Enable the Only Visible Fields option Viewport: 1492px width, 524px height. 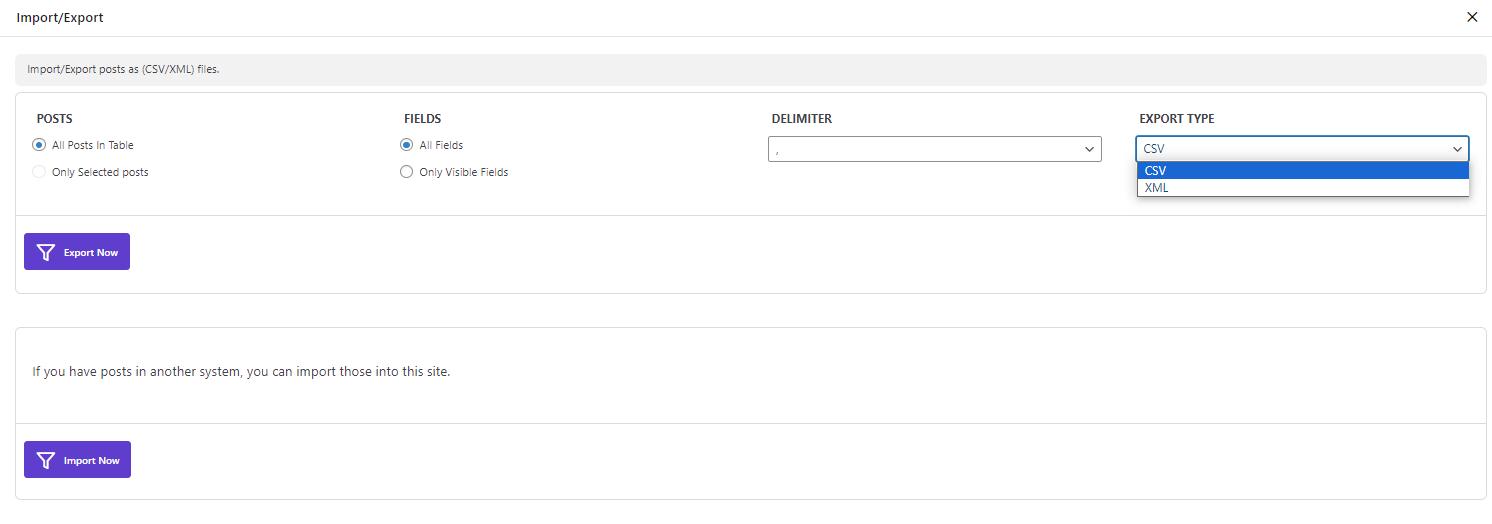[406, 172]
